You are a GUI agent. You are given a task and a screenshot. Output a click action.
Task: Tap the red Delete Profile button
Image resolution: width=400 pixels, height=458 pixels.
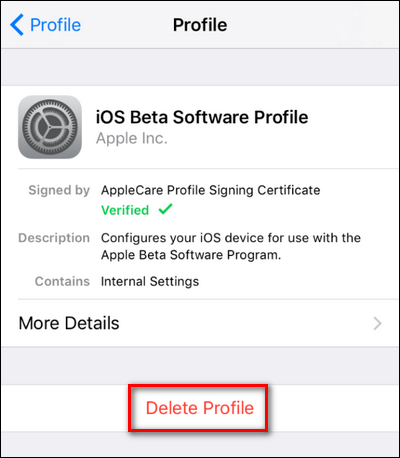tap(200, 408)
